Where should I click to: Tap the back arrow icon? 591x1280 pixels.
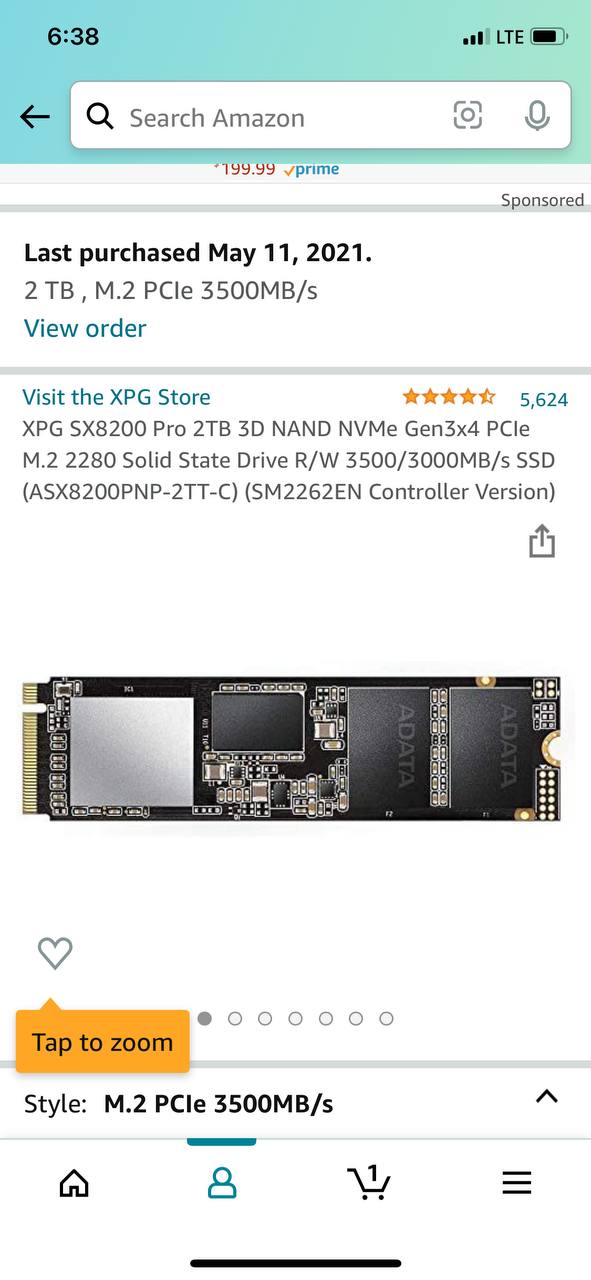coord(35,117)
